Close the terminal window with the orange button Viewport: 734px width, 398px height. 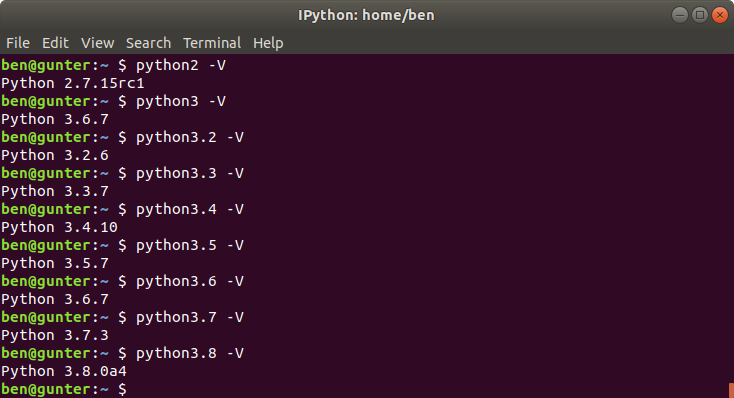tap(719, 15)
